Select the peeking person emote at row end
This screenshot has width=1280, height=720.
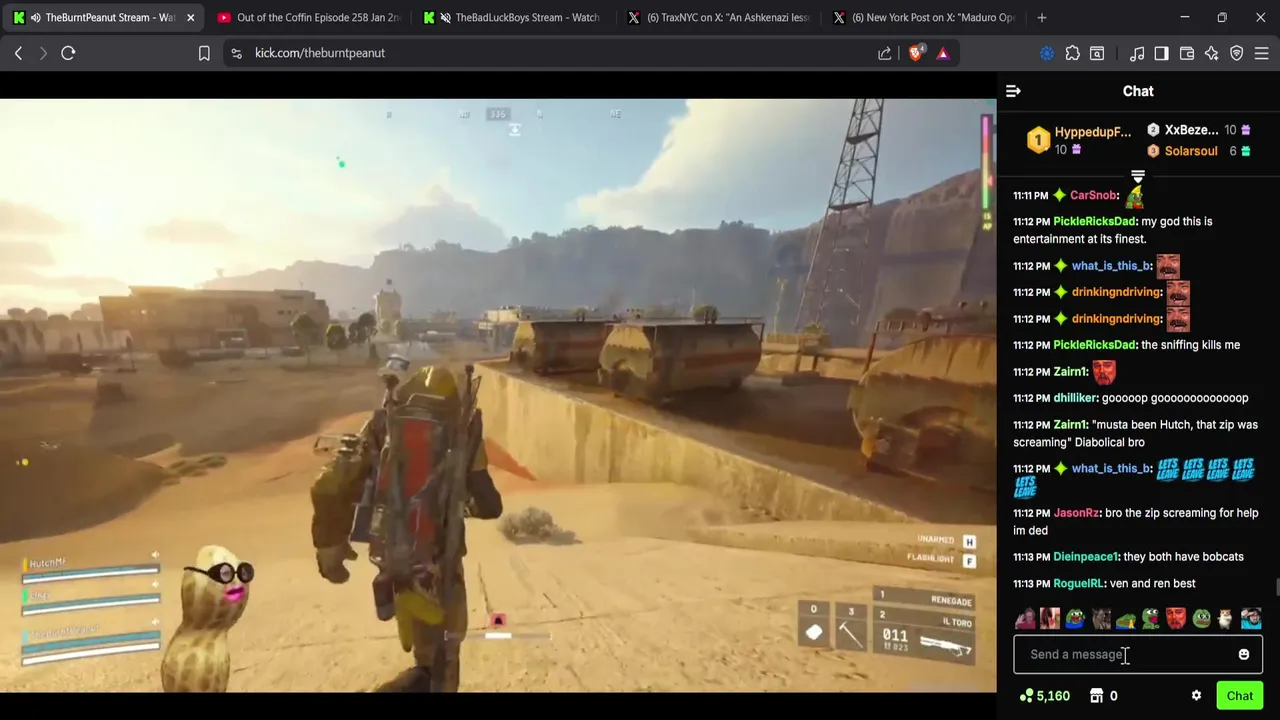coord(1251,618)
